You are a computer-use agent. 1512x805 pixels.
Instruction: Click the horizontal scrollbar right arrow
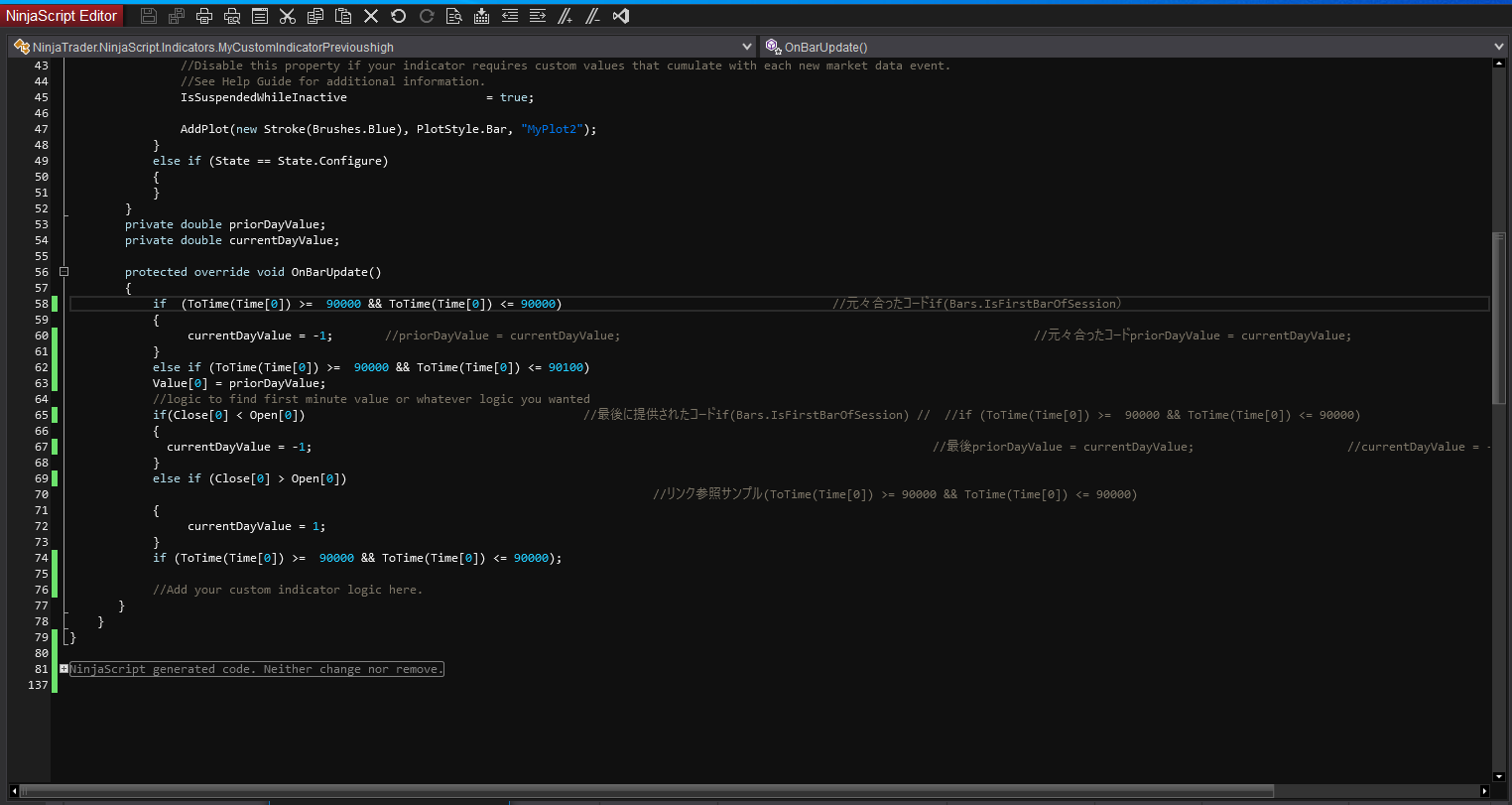pyautogui.click(x=1484, y=791)
